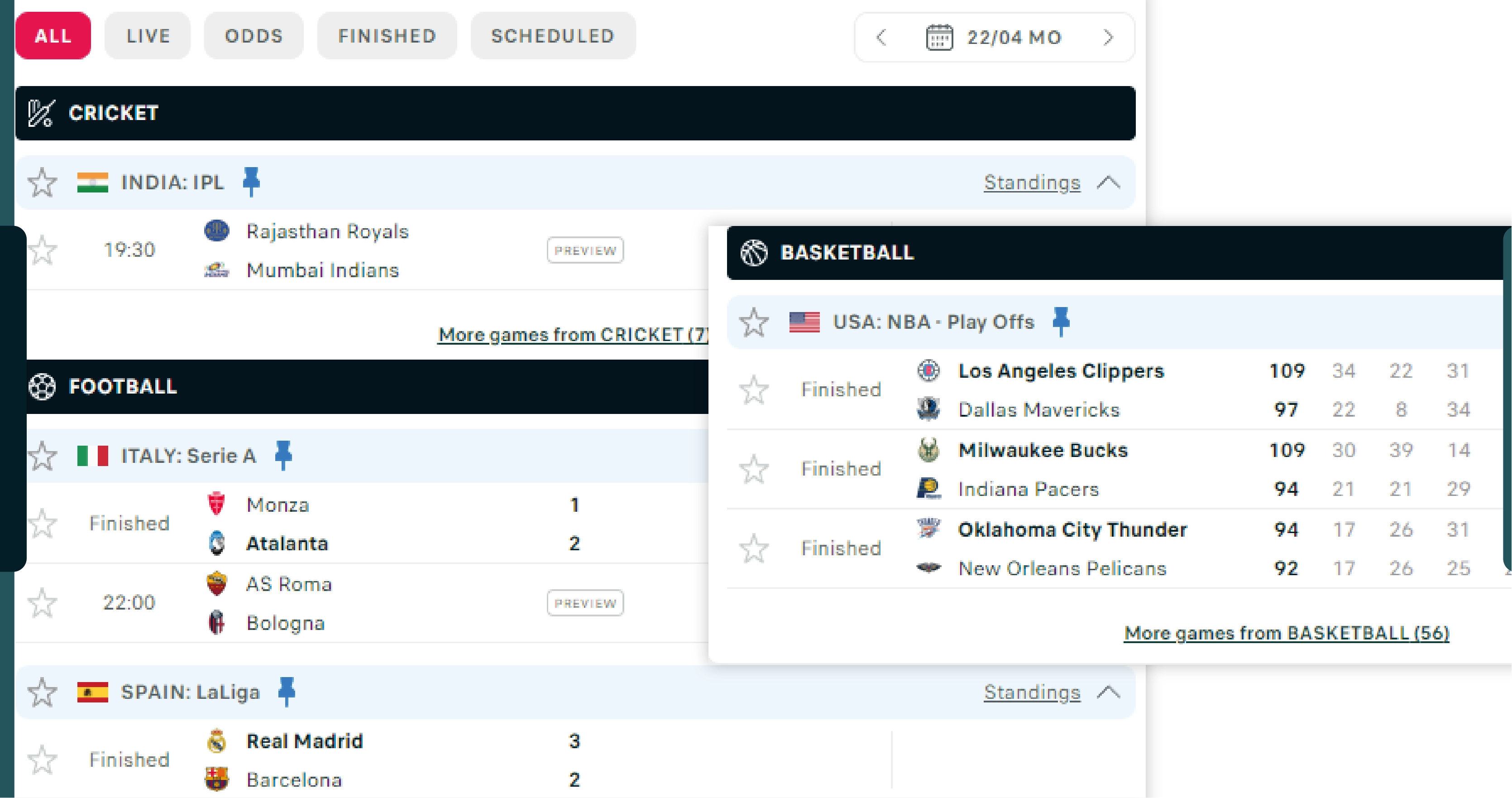Viewport: 1512px width, 798px height.
Task: Click the Atalanta club crest
Action: pos(216,543)
